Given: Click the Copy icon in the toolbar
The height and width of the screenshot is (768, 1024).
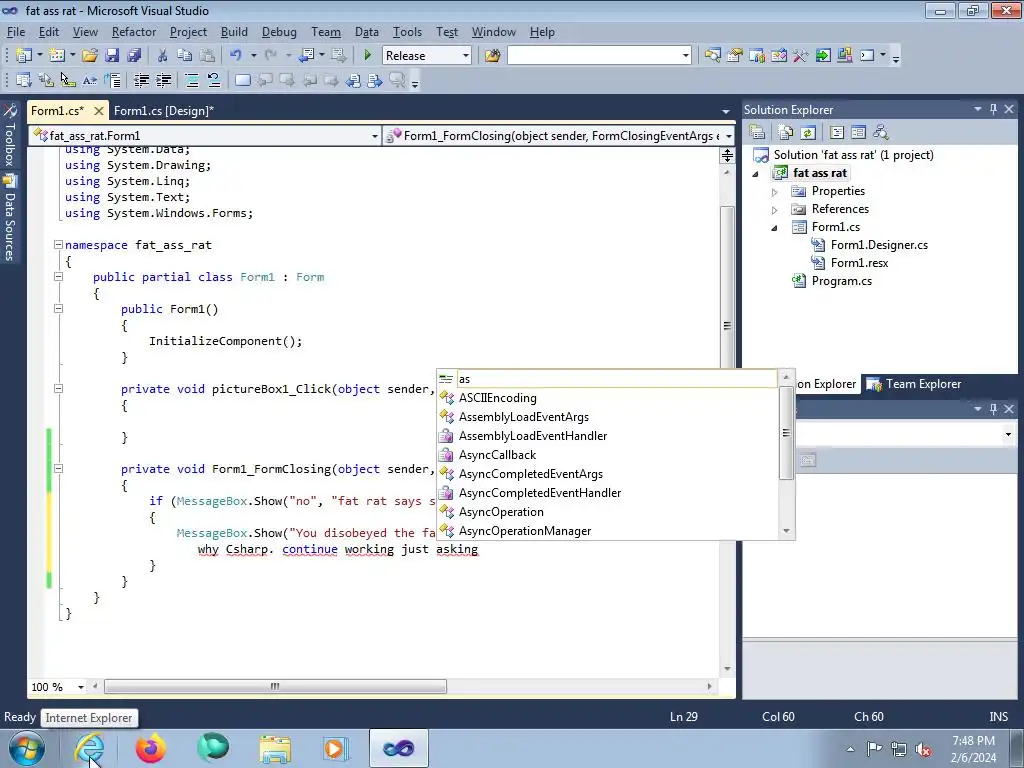Looking at the screenshot, I should (x=185, y=56).
